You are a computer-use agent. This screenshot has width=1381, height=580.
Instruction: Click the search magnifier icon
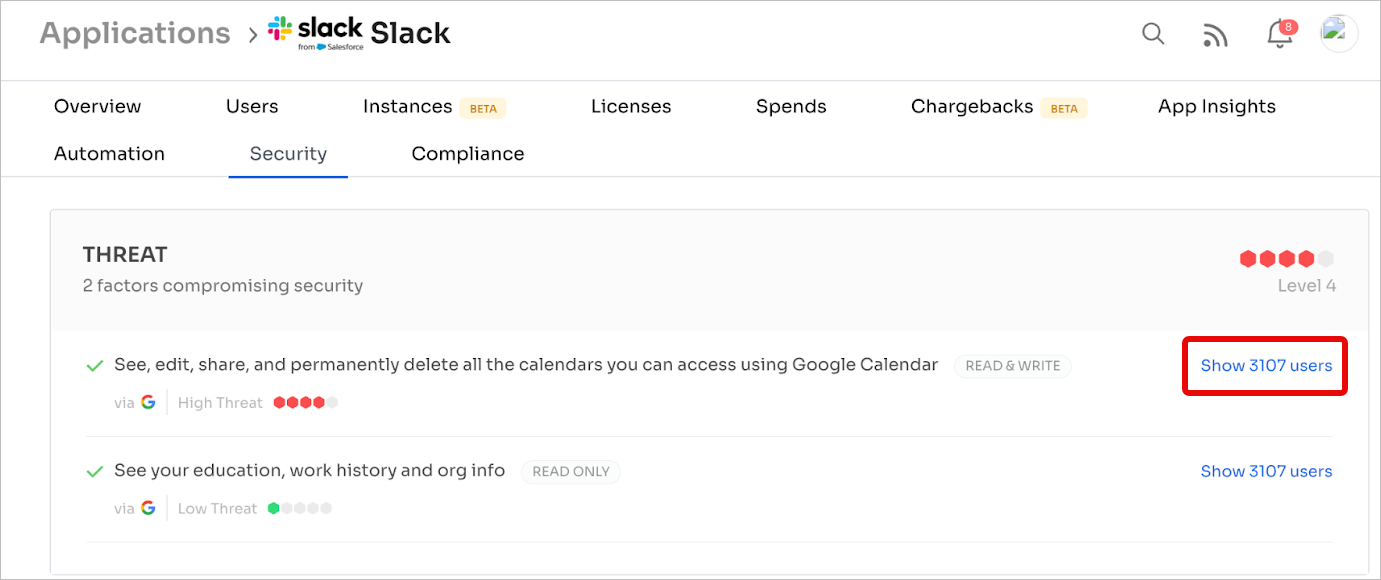pyautogui.click(x=1153, y=34)
